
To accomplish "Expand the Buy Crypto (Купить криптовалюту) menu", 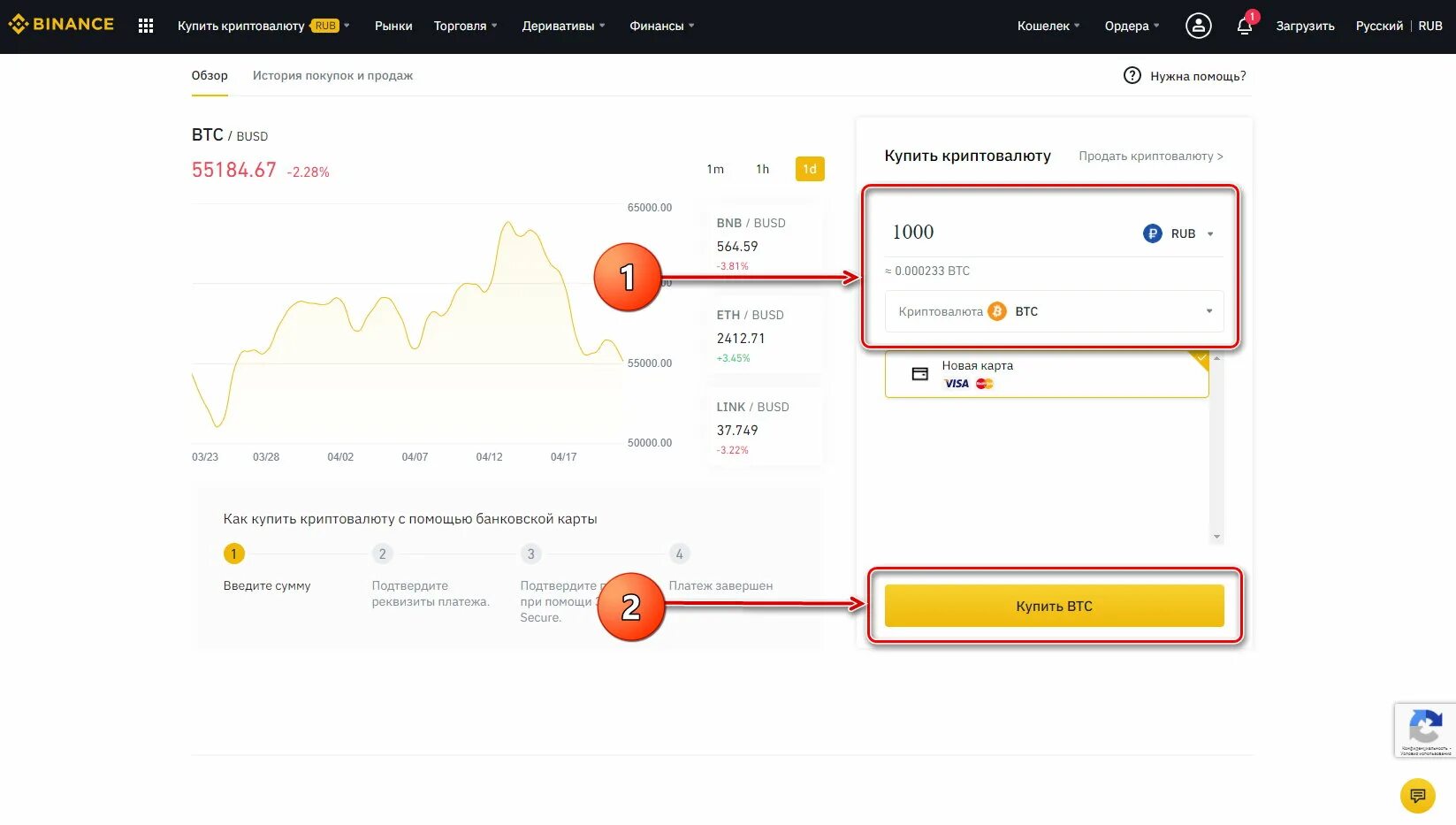I will tap(263, 26).
